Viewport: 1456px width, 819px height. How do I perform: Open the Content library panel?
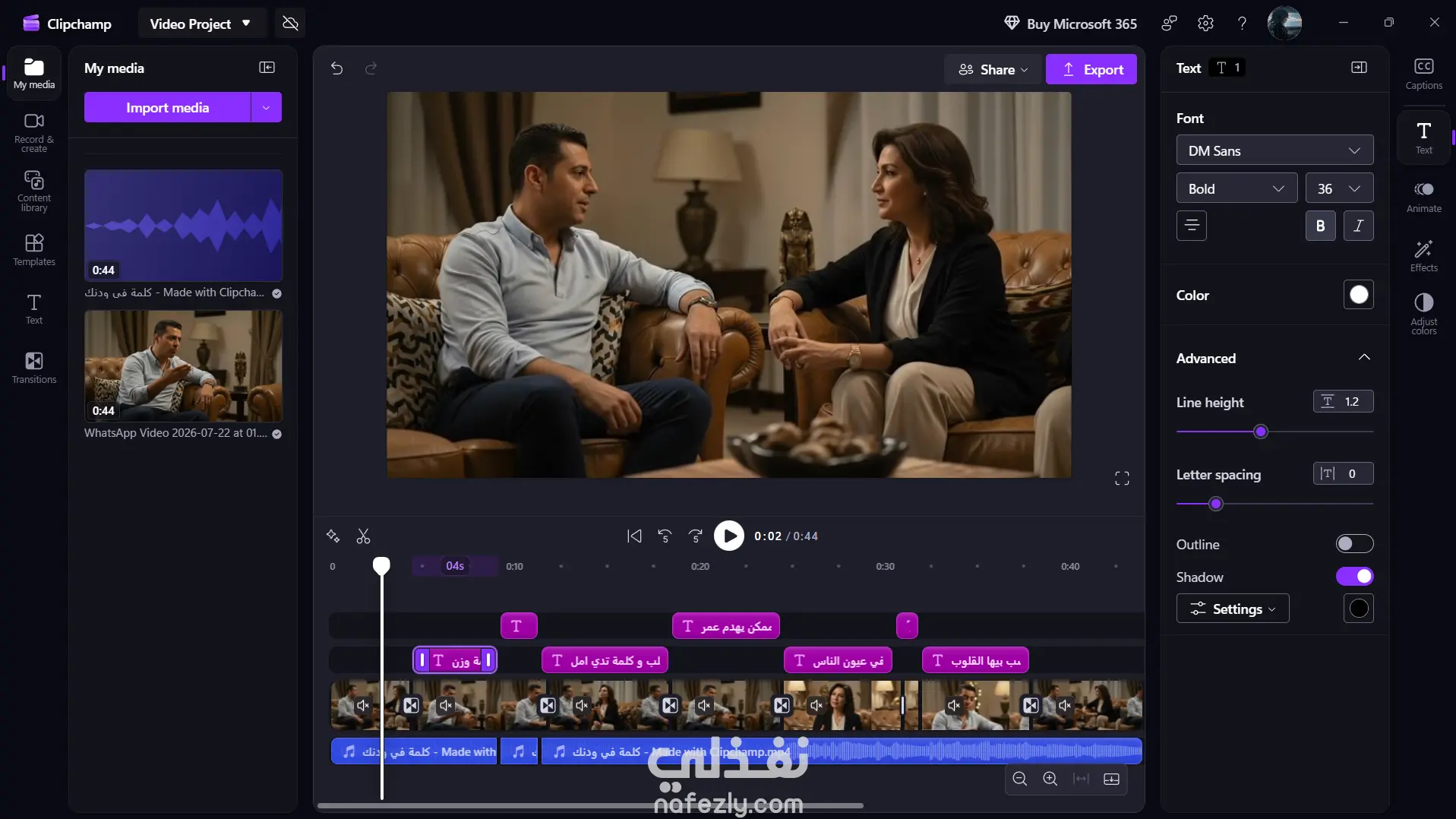pos(34,191)
